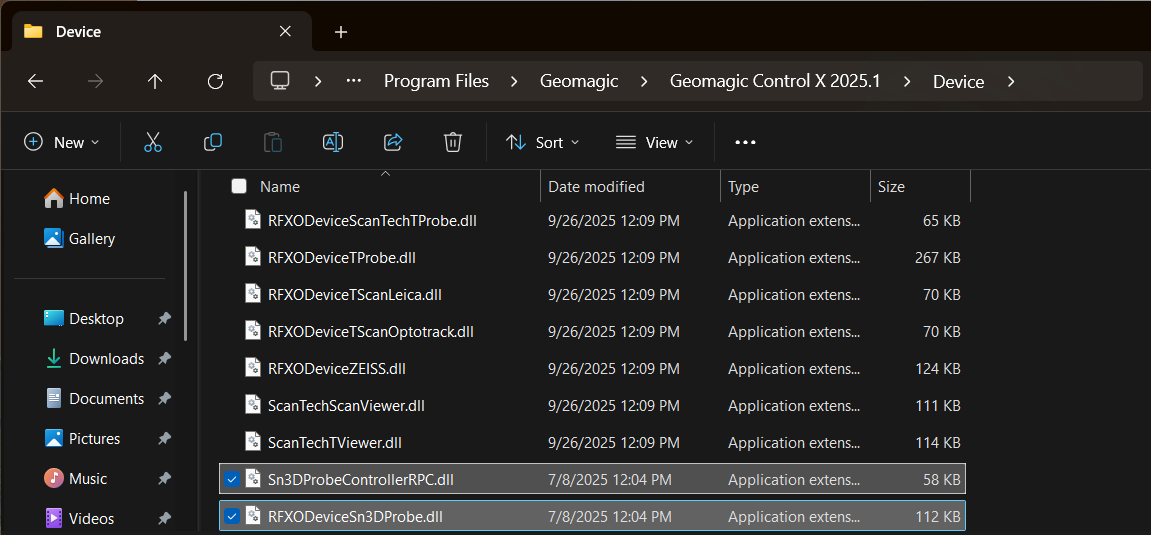Unpin Downloads using its pin icon
The height and width of the screenshot is (535, 1151).
tap(164, 359)
